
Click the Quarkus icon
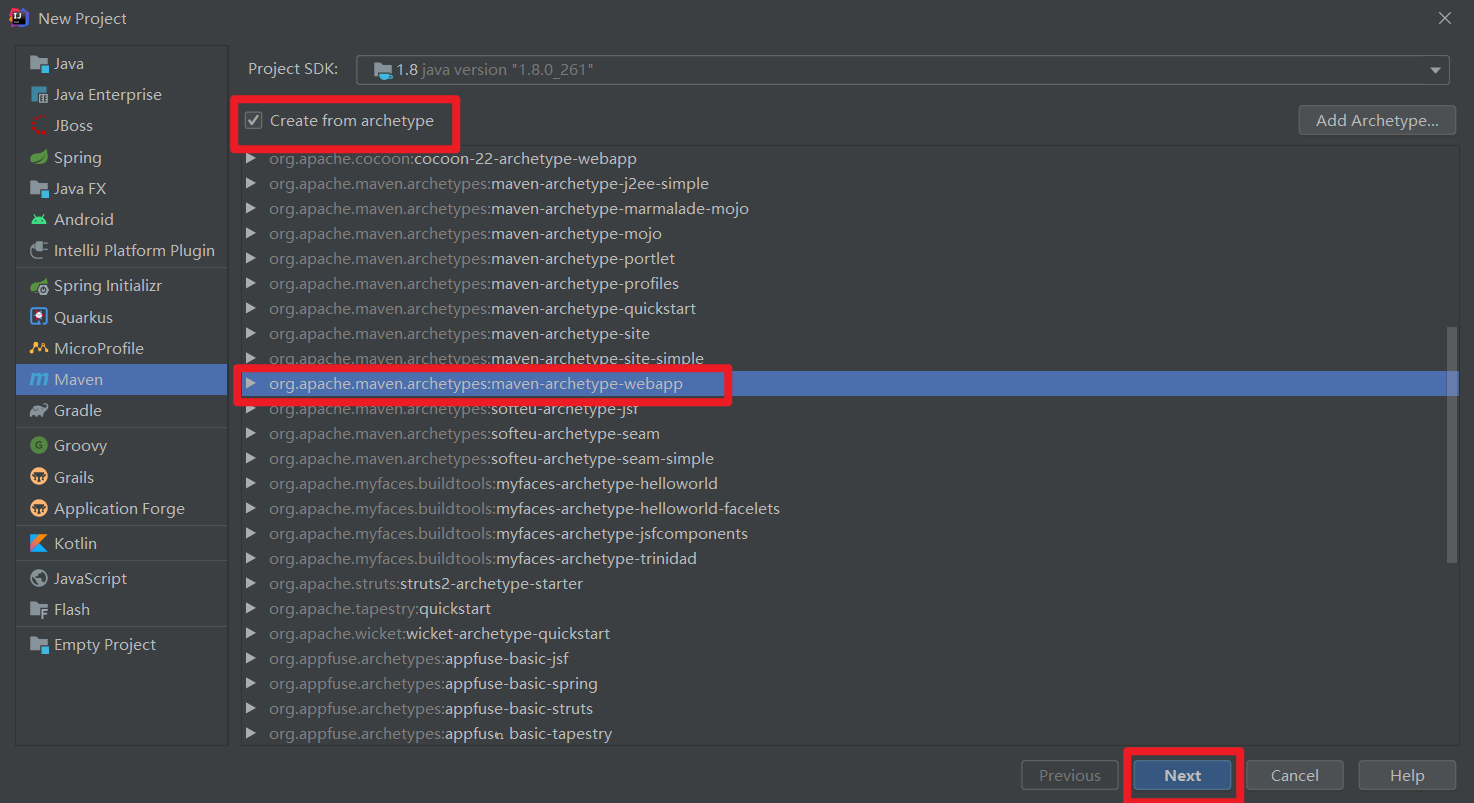pyautogui.click(x=39, y=318)
